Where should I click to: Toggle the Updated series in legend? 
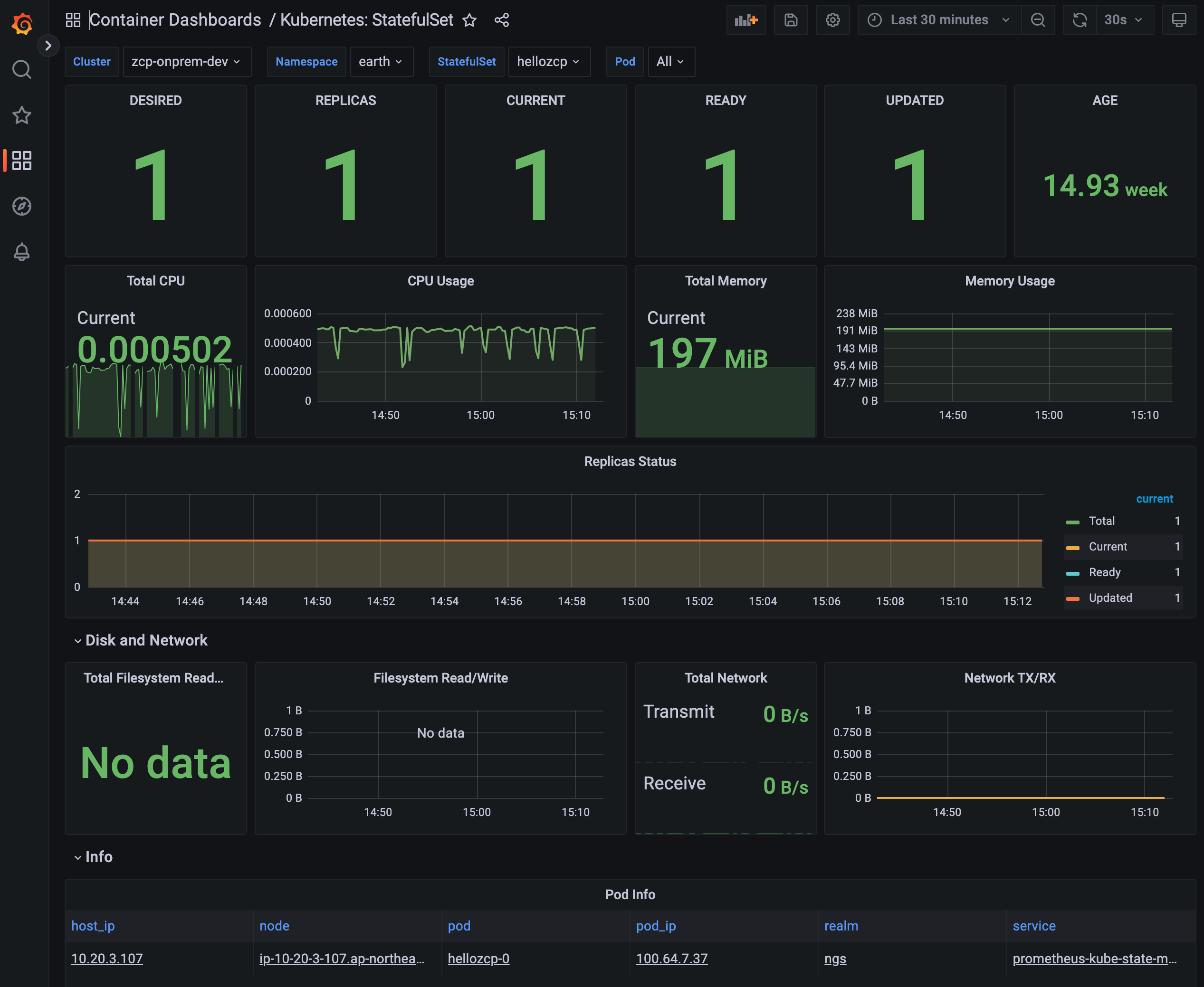coord(1110,598)
